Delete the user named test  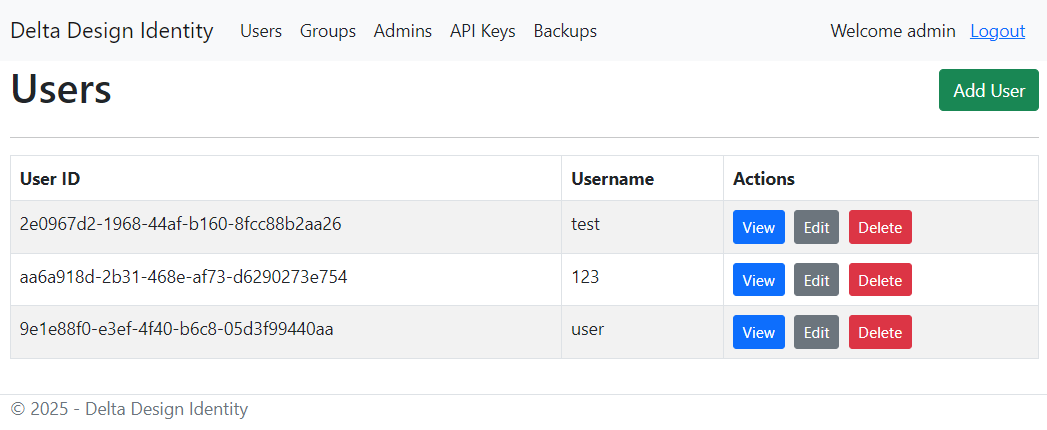[x=880, y=227]
